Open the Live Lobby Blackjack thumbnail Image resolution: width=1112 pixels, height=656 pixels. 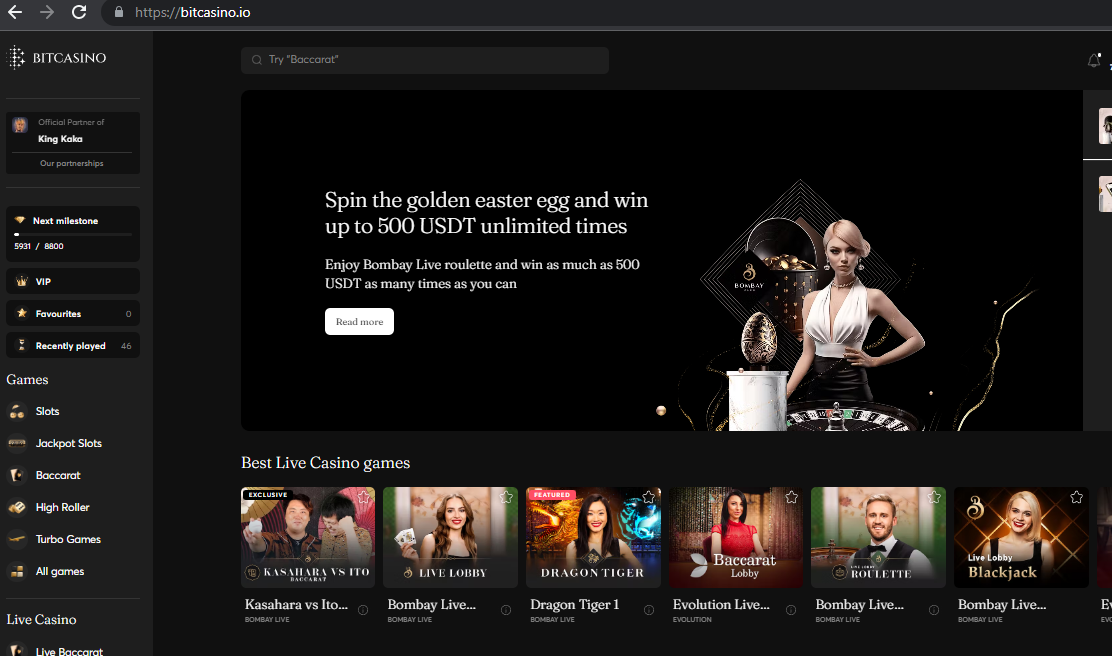(1021, 537)
